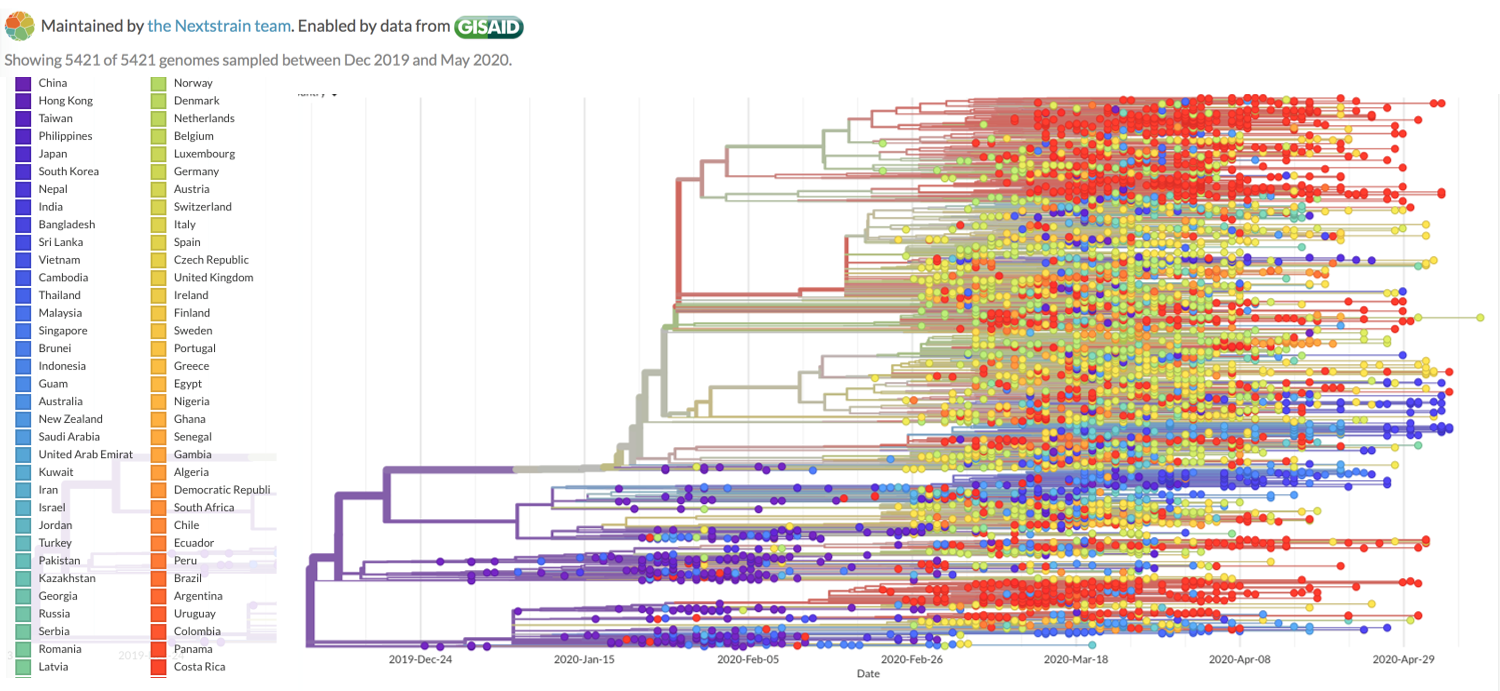Viewport: 1500px width, 691px height.
Task: Click the Germany legend text label
Action: pos(196,171)
